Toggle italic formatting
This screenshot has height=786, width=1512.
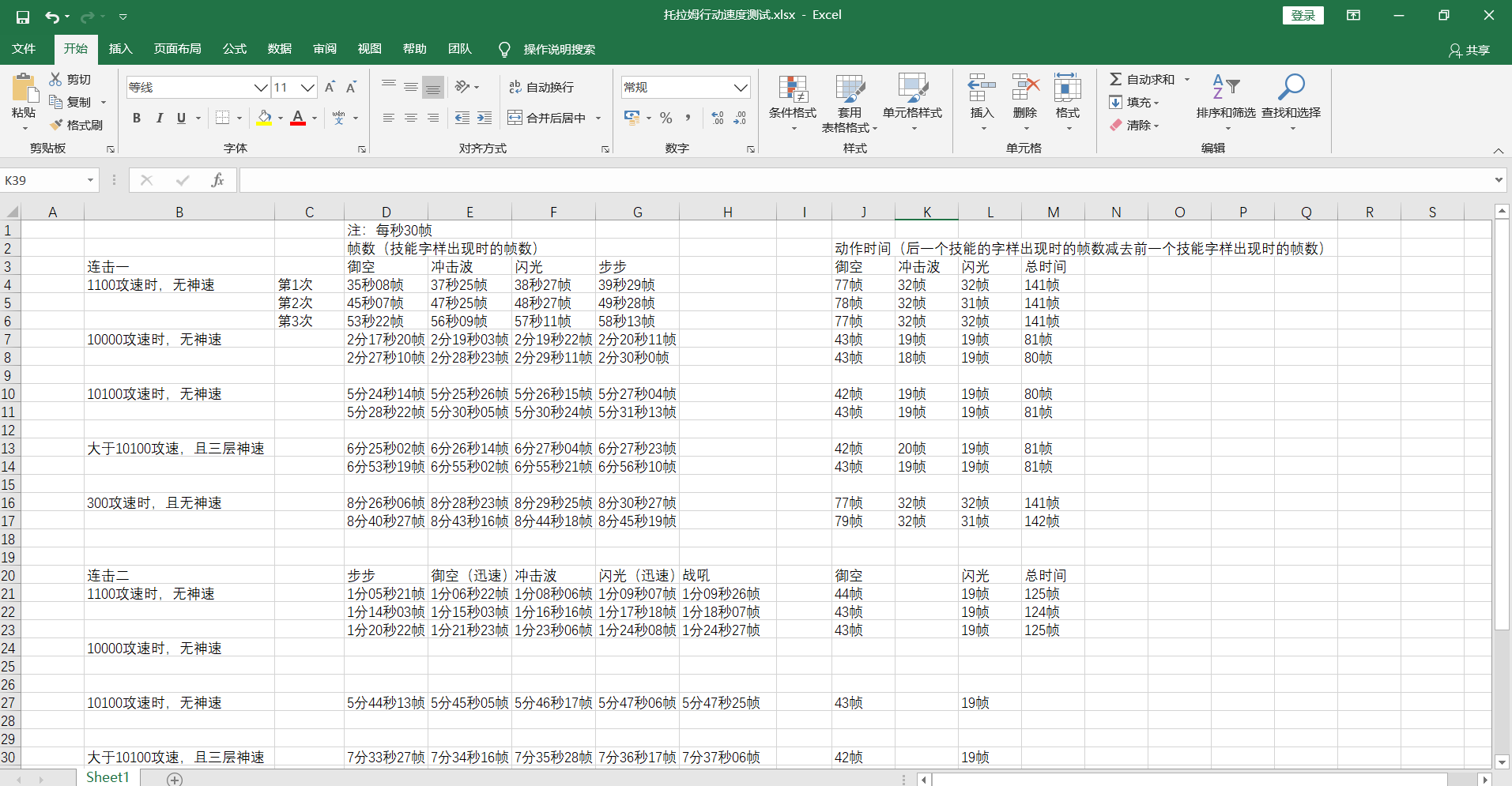159,118
